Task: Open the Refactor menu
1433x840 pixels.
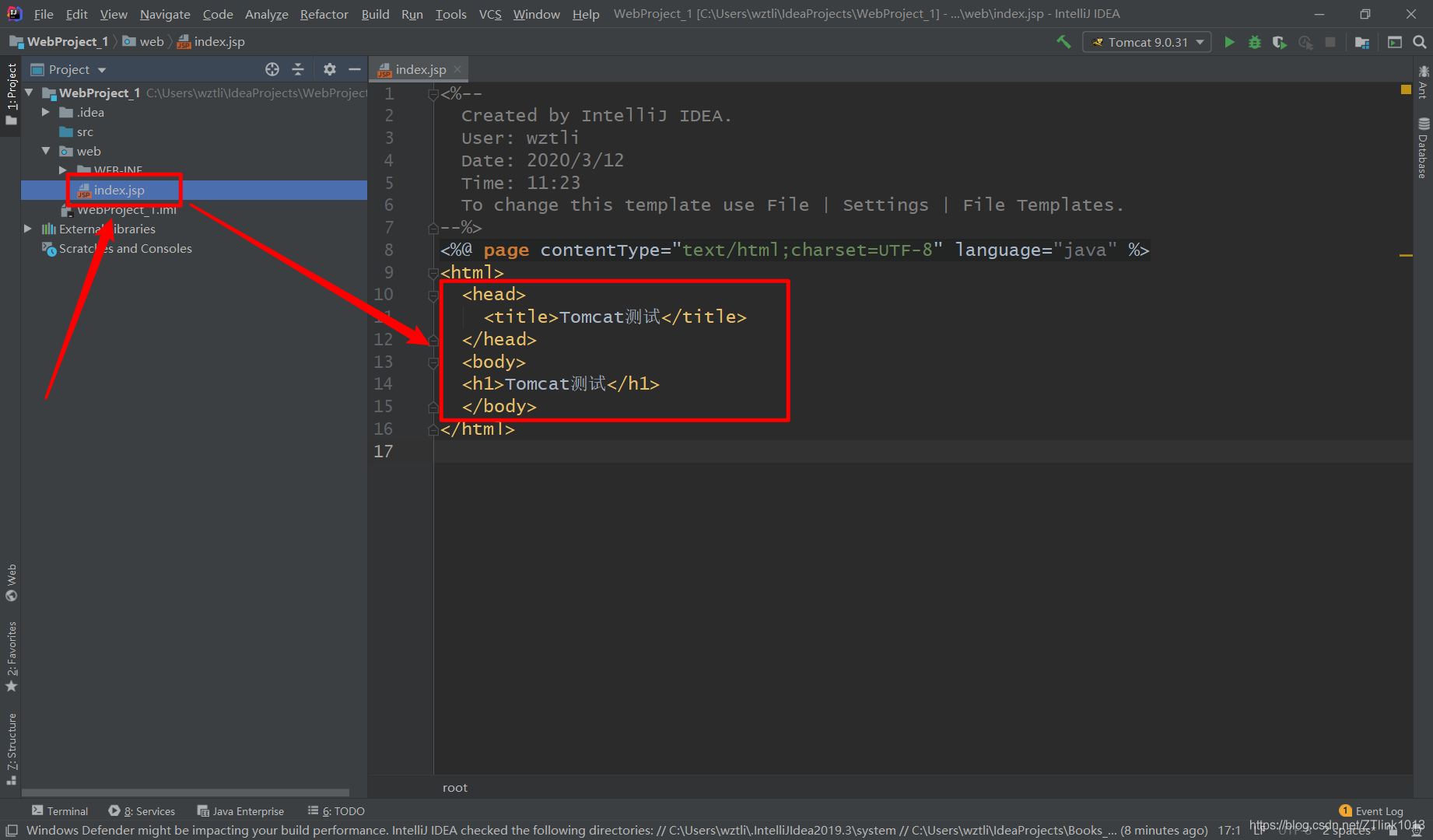Action: tap(324, 14)
